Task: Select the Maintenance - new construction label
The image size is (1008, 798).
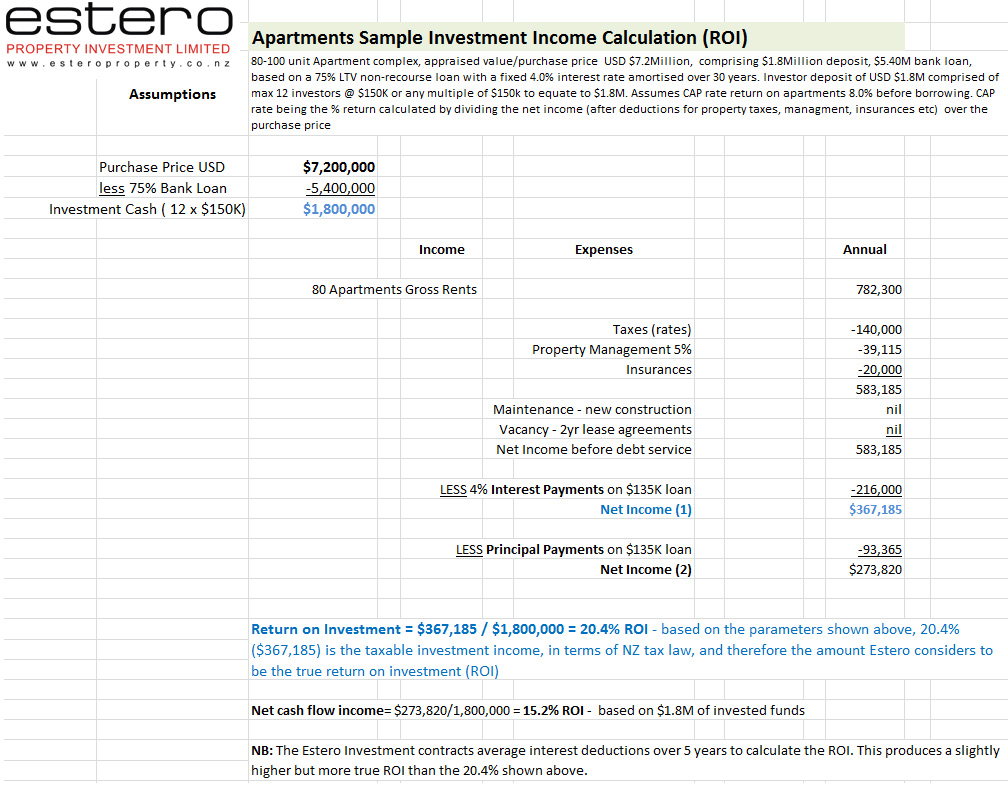Action: [x=592, y=409]
